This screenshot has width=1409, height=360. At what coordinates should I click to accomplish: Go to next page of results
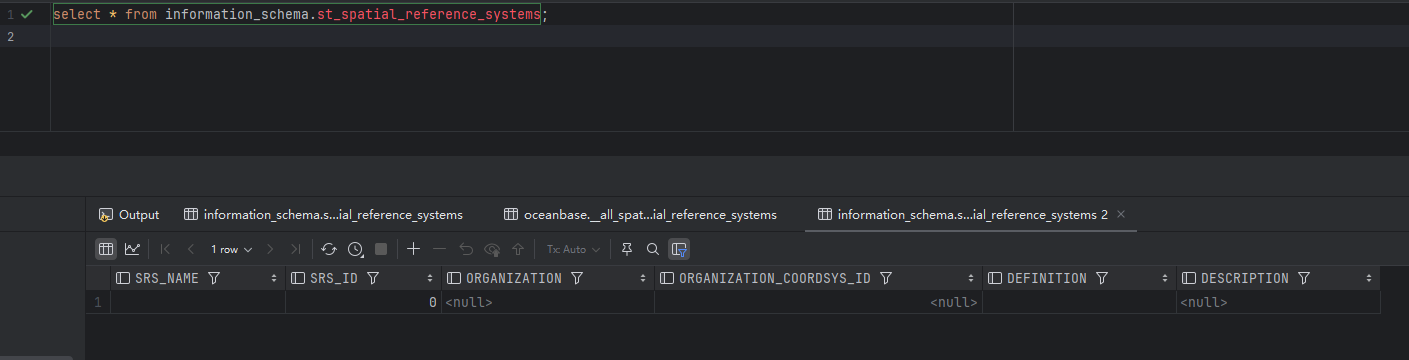[271, 249]
